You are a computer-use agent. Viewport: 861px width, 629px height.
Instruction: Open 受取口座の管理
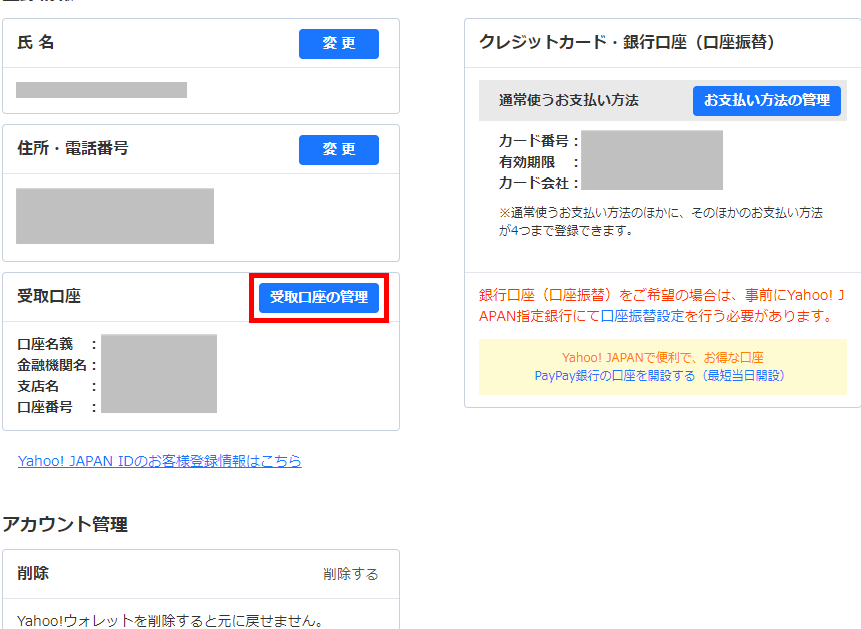coord(318,298)
